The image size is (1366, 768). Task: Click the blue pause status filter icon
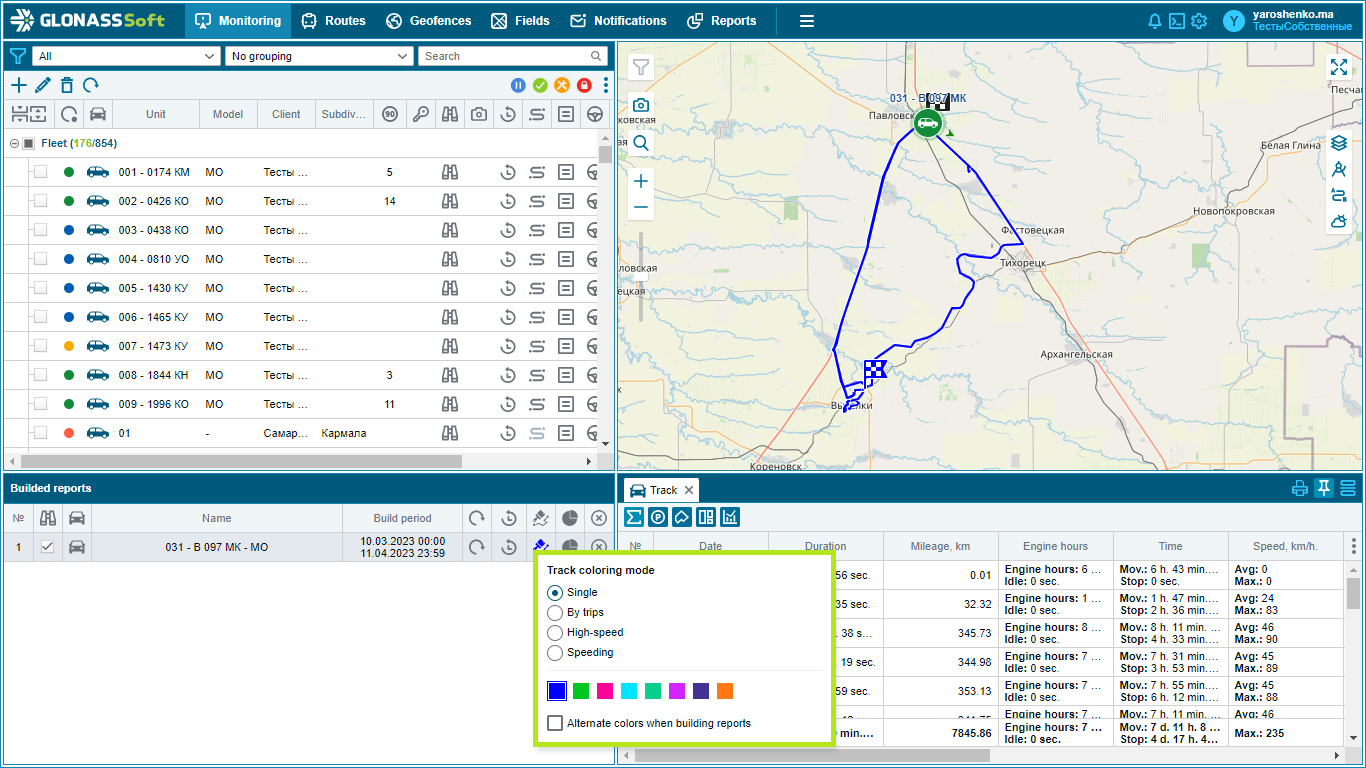click(x=518, y=86)
